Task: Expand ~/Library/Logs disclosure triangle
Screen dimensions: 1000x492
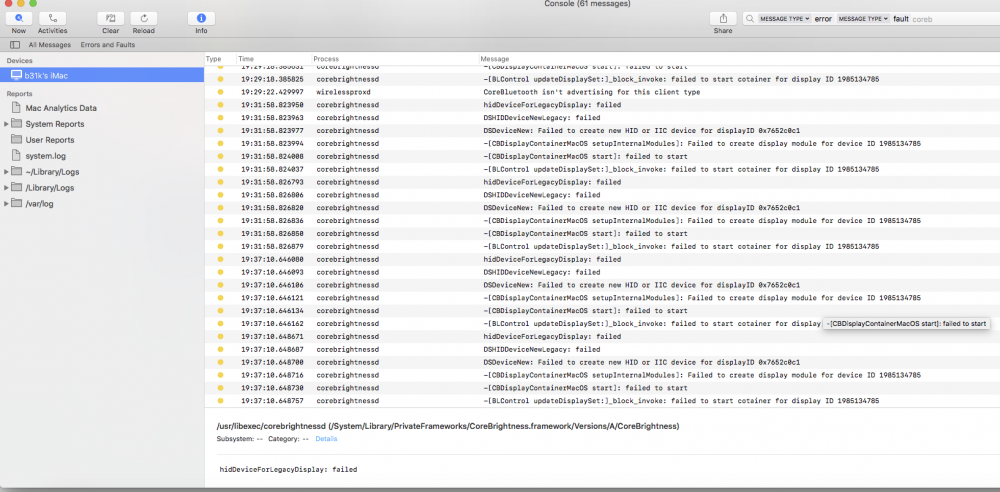Action: 6,172
